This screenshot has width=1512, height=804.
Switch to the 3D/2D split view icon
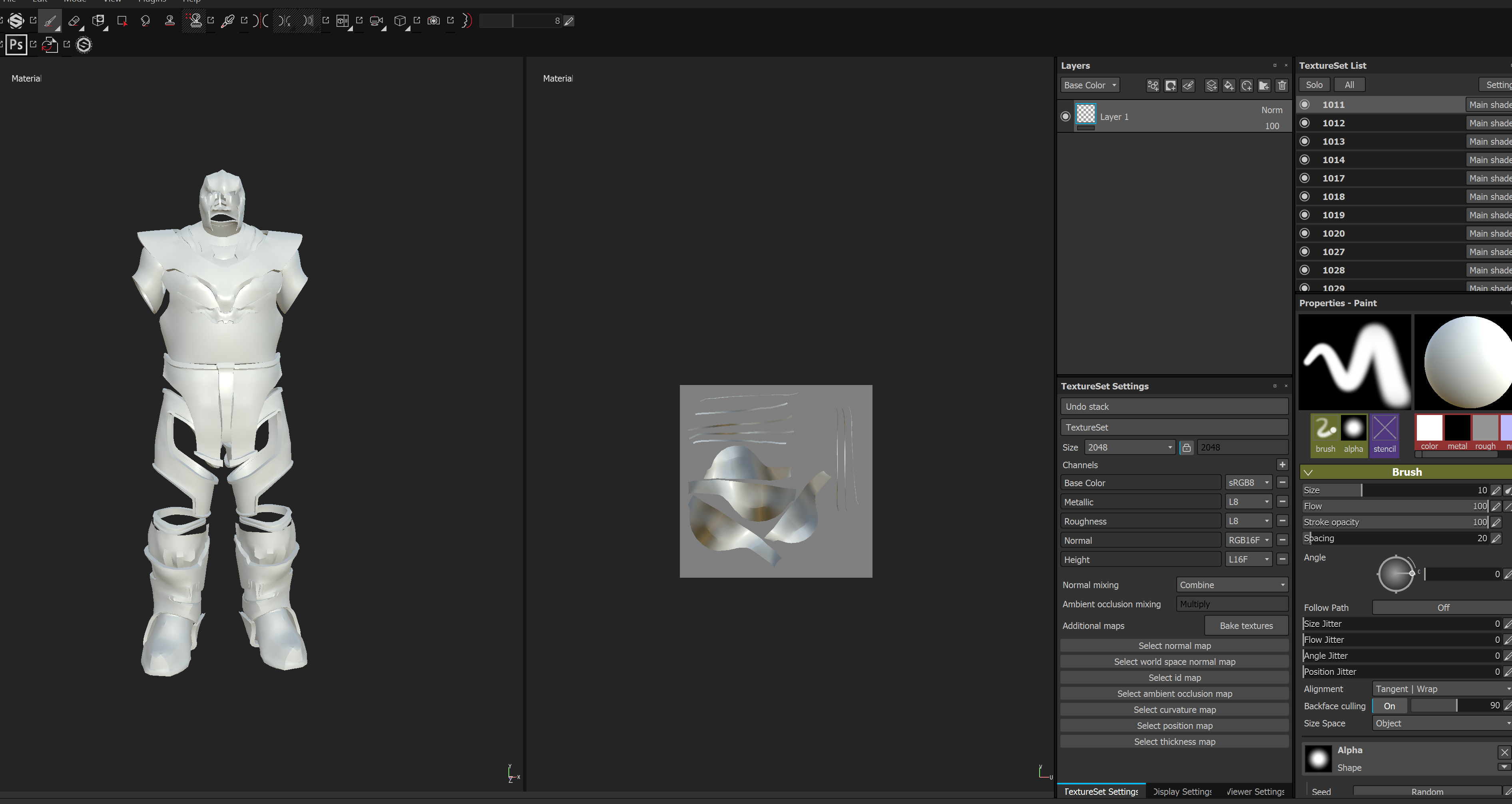pyautogui.click(x=343, y=21)
